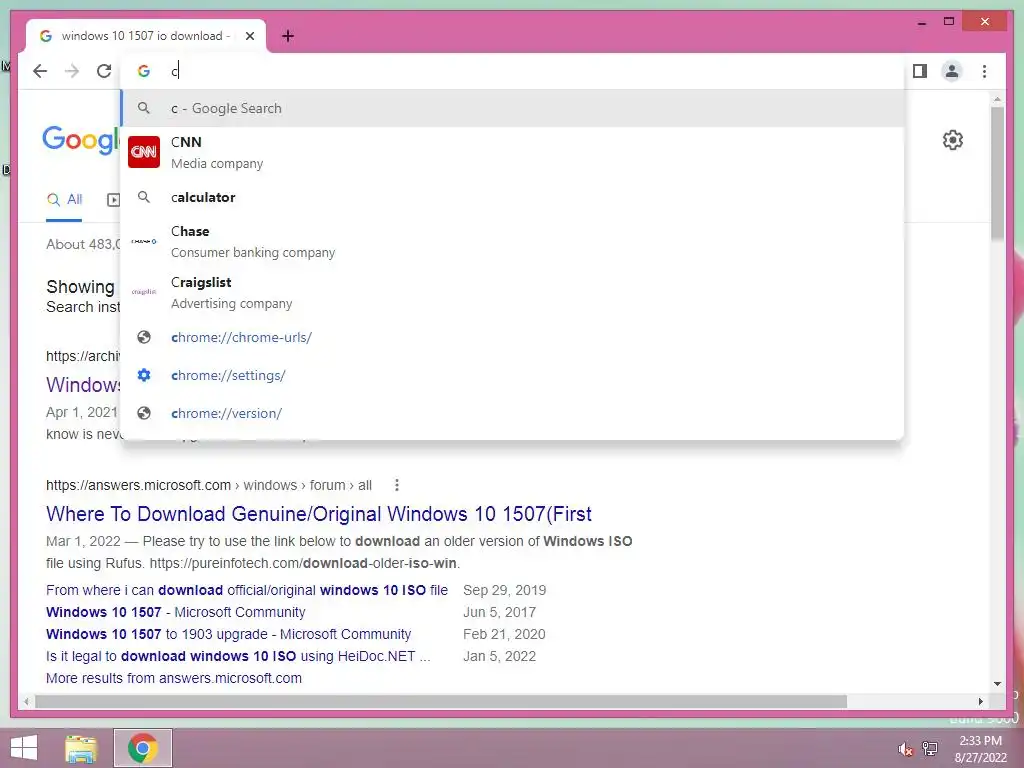Viewport: 1024px width, 768px height.
Task: Click the browser back arrow
Action: tap(40, 71)
